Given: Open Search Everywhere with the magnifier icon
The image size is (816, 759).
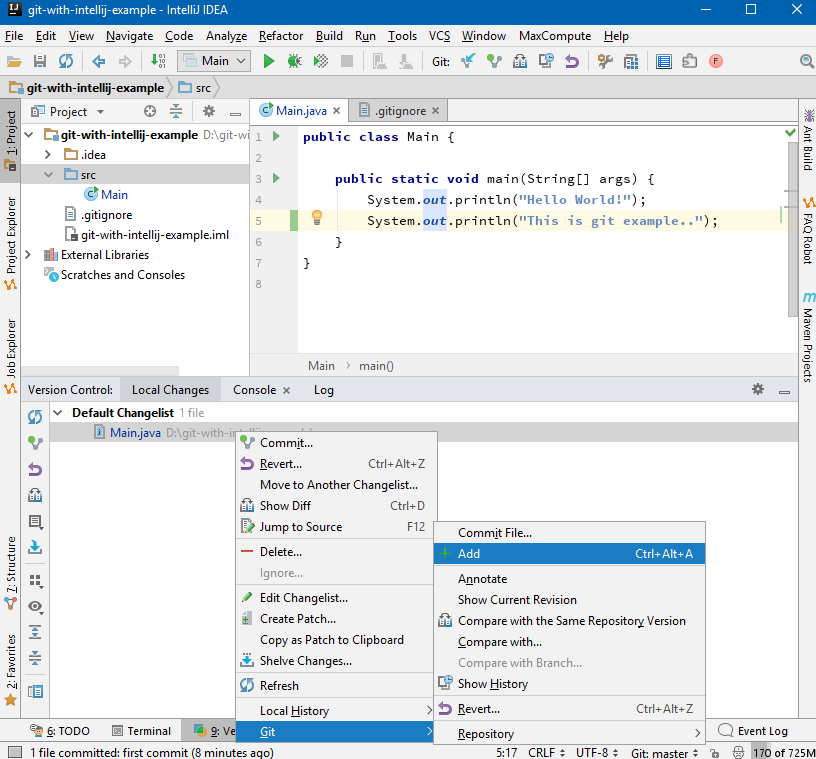Looking at the screenshot, I should (x=808, y=60).
